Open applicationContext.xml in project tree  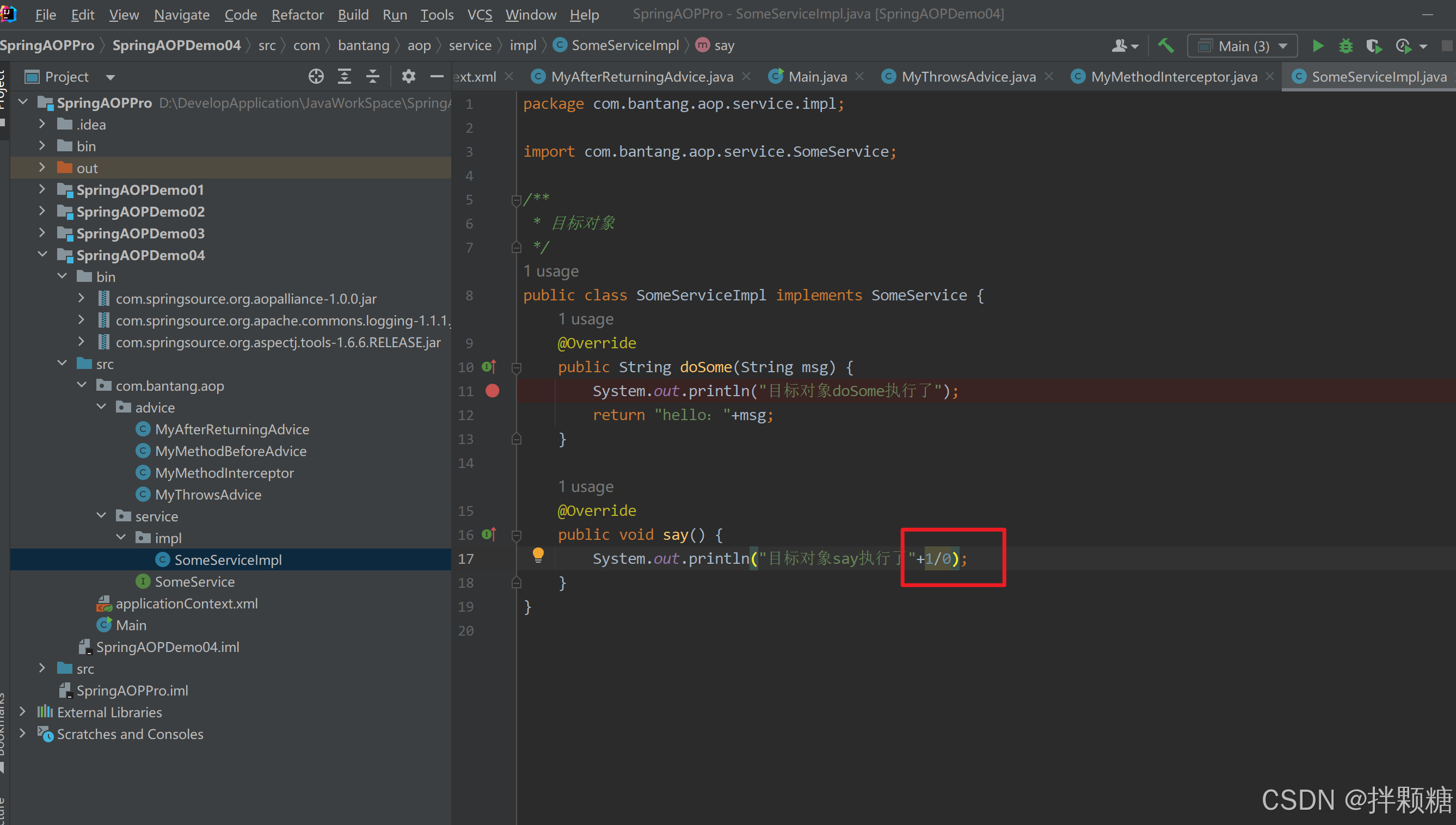point(186,604)
